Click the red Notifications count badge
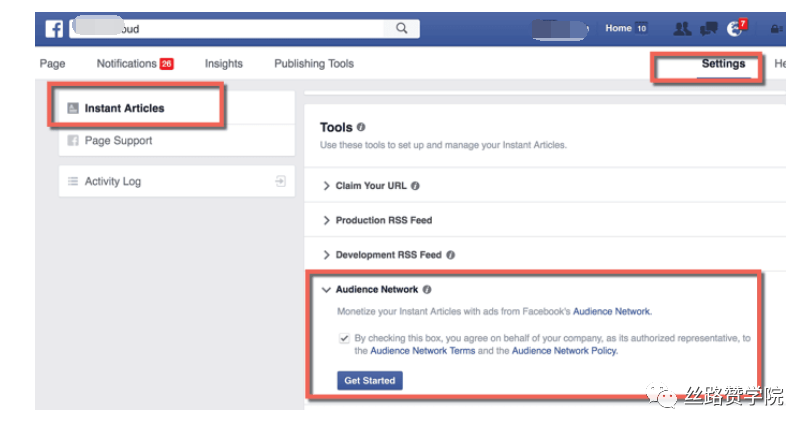This screenshot has width=809, height=431. click(x=167, y=64)
